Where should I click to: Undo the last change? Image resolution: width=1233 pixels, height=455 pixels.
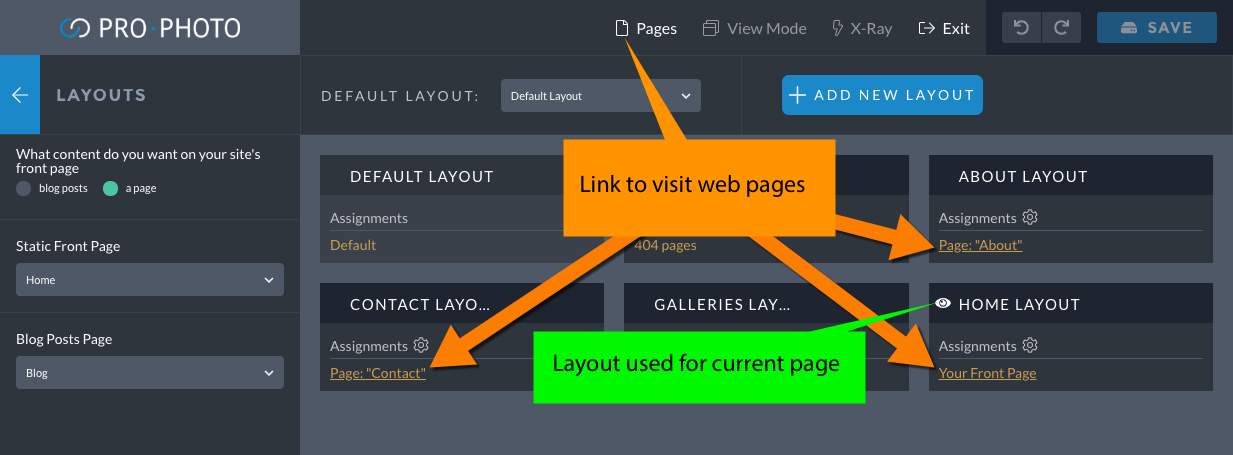tap(1021, 28)
